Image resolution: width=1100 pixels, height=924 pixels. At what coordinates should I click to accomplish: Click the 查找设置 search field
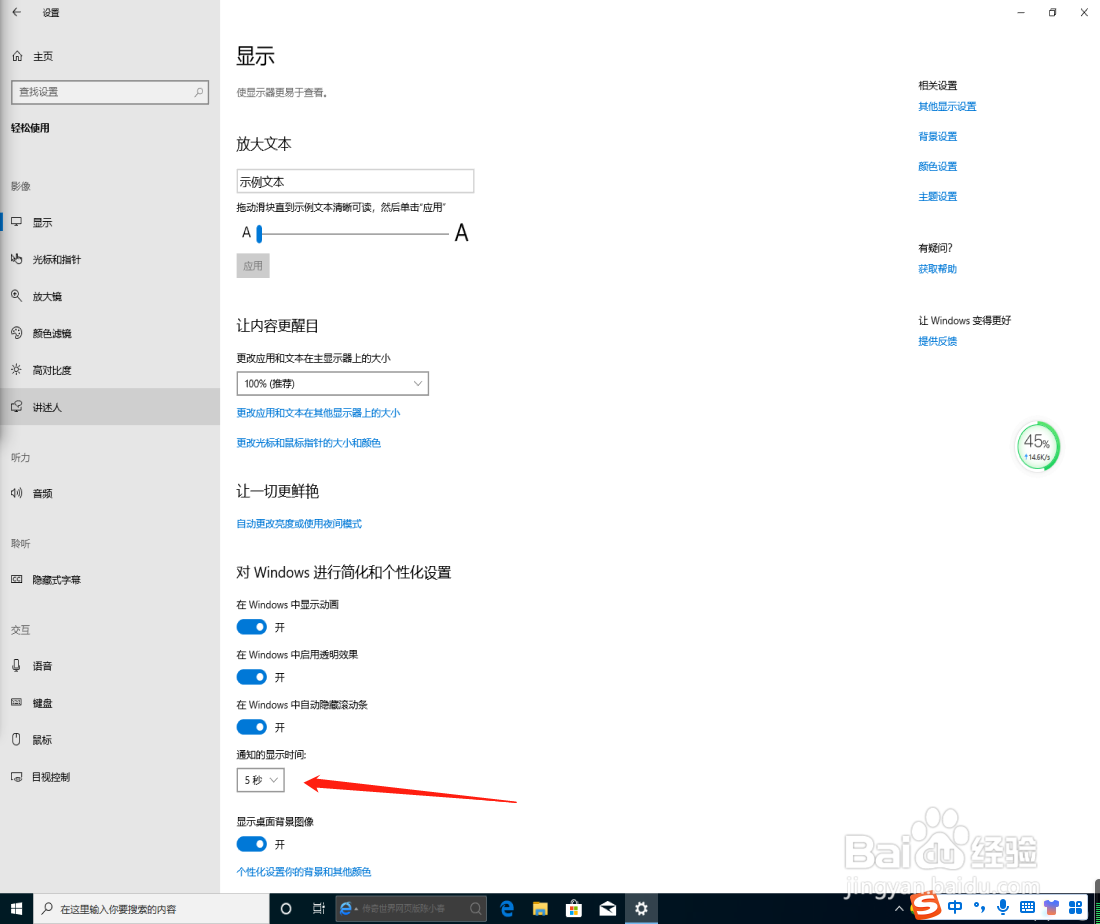tap(110, 92)
